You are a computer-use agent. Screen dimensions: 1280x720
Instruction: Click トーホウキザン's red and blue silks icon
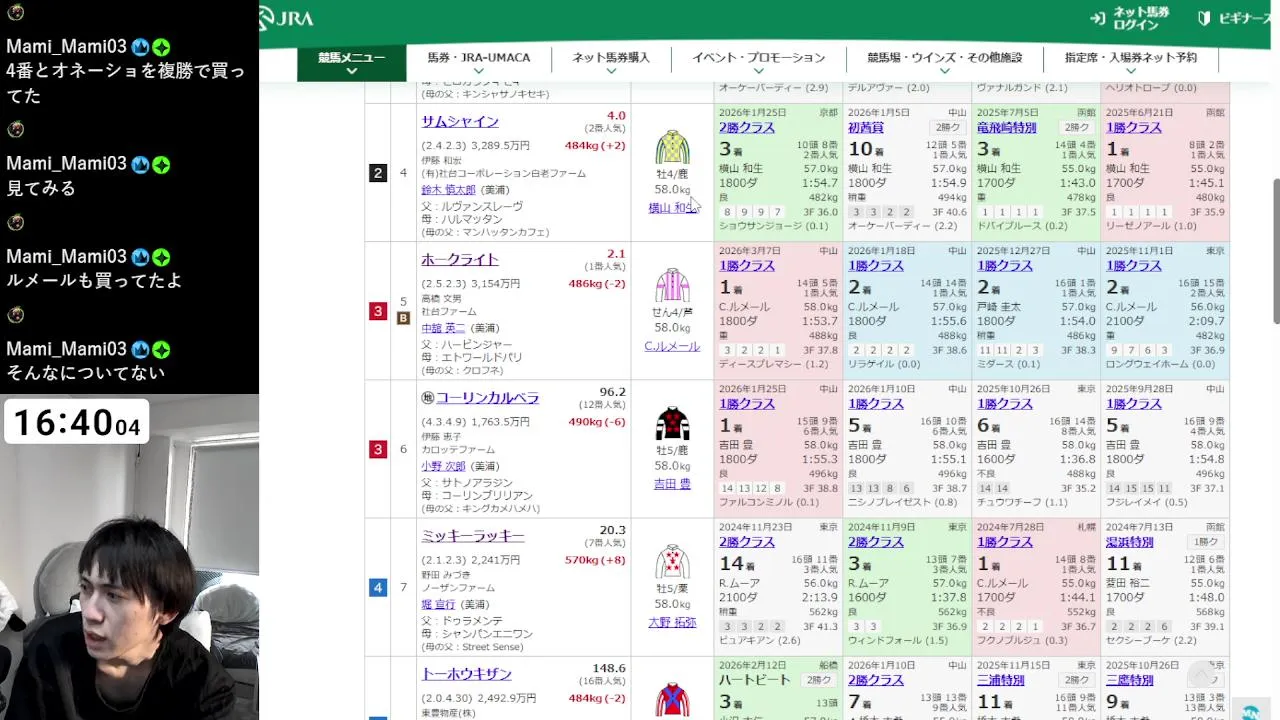coord(672,699)
